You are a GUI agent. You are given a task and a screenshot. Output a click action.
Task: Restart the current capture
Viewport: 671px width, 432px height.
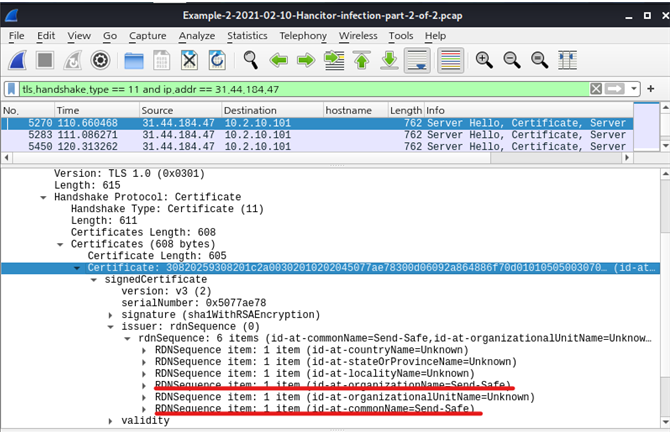coord(73,60)
